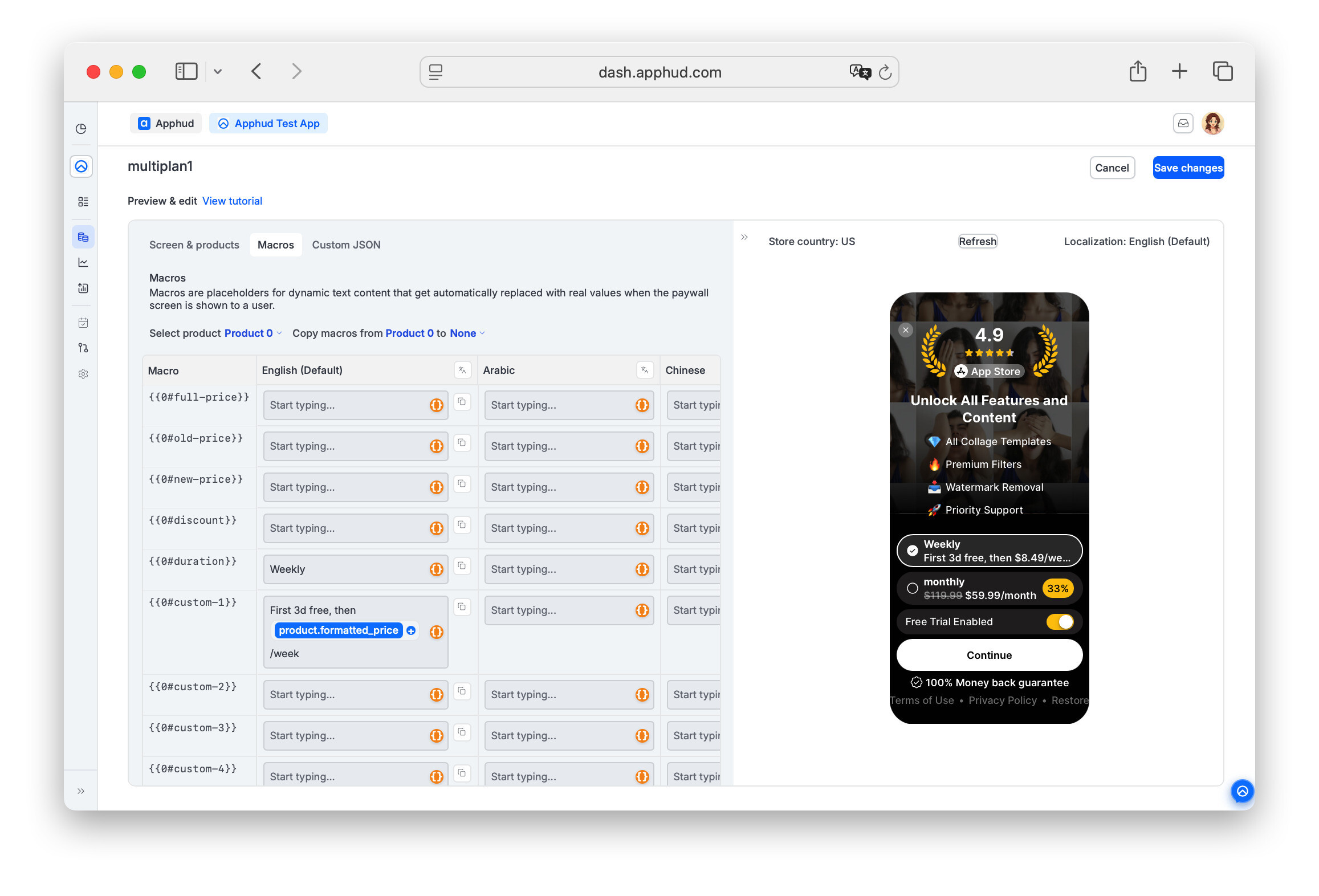Switch to the Screen & products tab
Screen dimensions: 1319x896
(x=194, y=245)
